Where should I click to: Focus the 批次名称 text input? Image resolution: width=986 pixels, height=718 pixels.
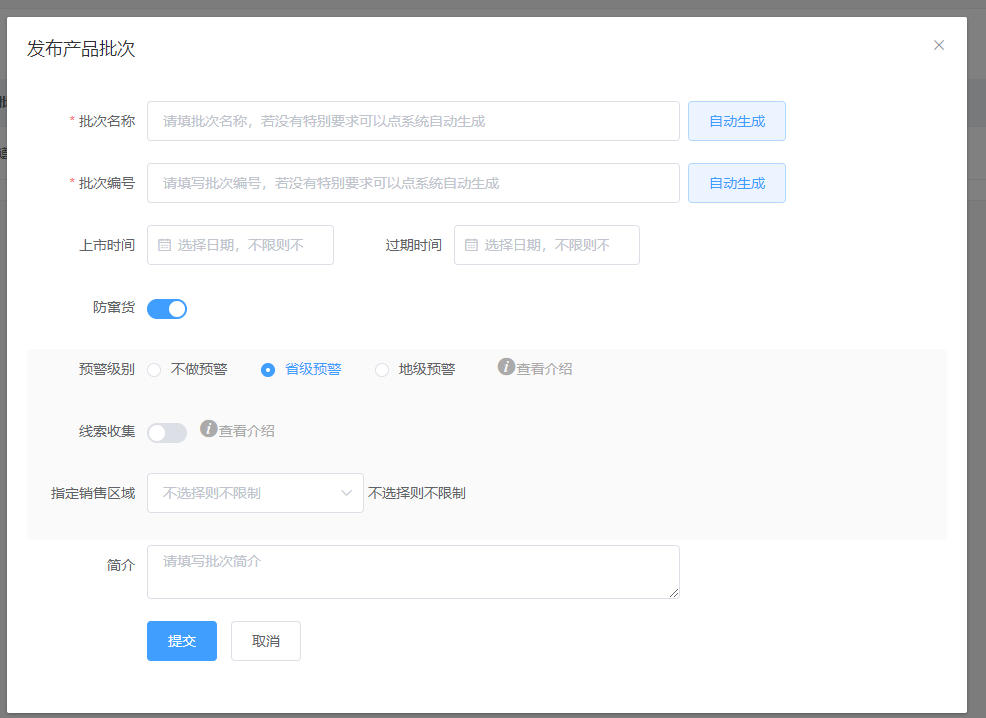click(413, 121)
